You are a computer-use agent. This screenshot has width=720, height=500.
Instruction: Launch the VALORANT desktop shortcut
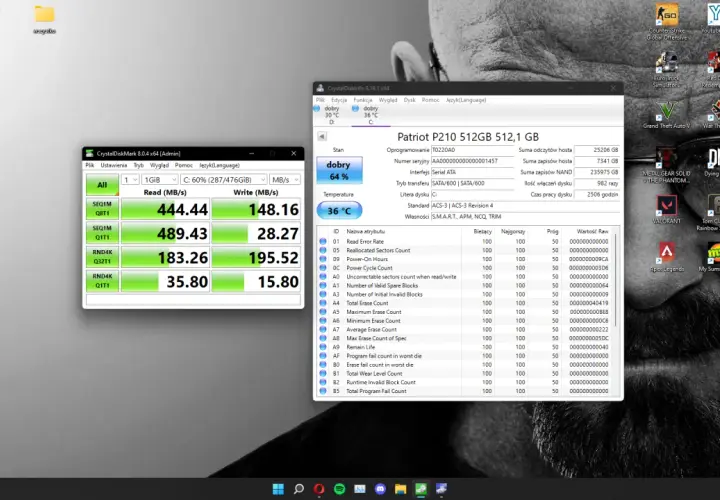667,209
